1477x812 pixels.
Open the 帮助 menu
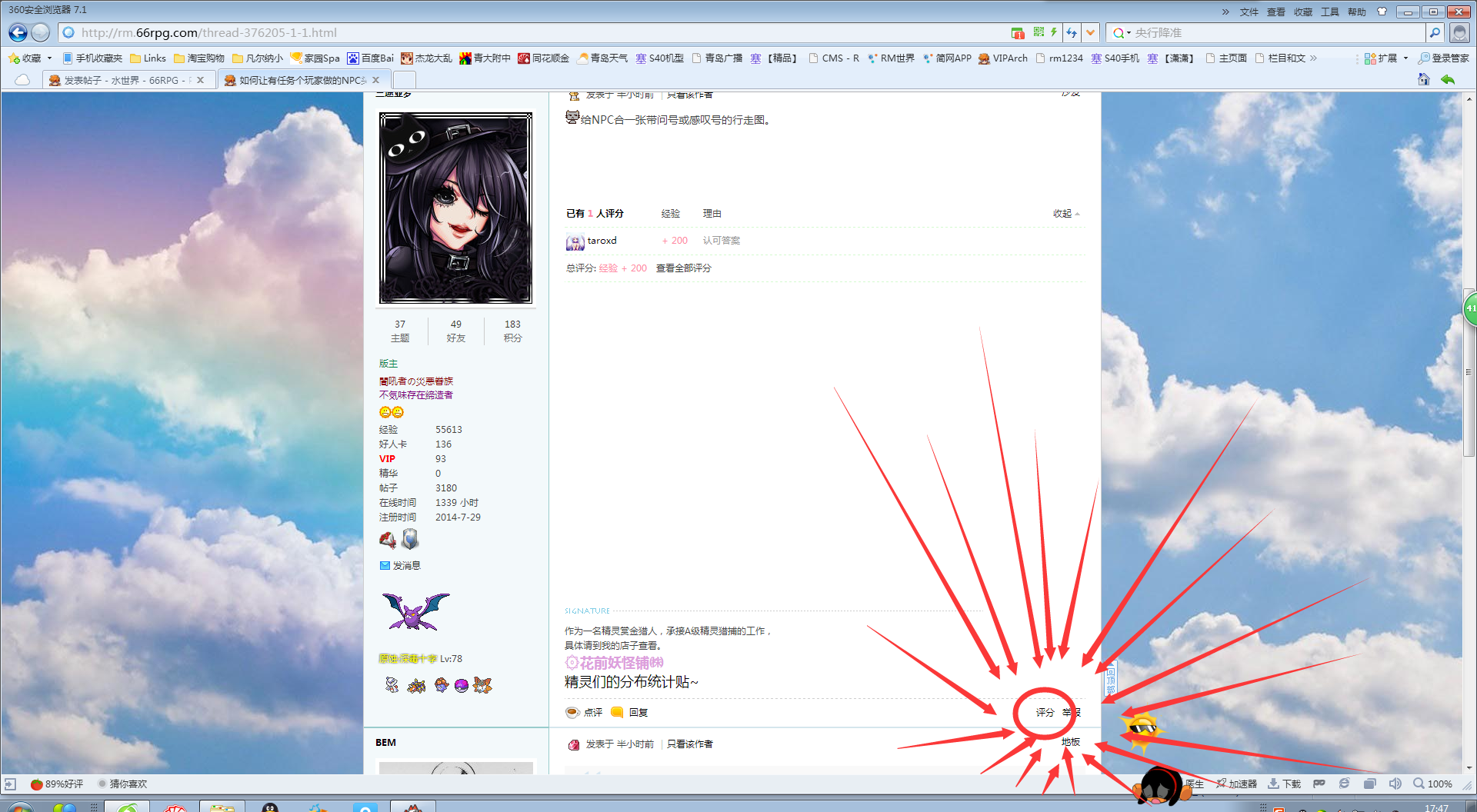[x=1357, y=12]
